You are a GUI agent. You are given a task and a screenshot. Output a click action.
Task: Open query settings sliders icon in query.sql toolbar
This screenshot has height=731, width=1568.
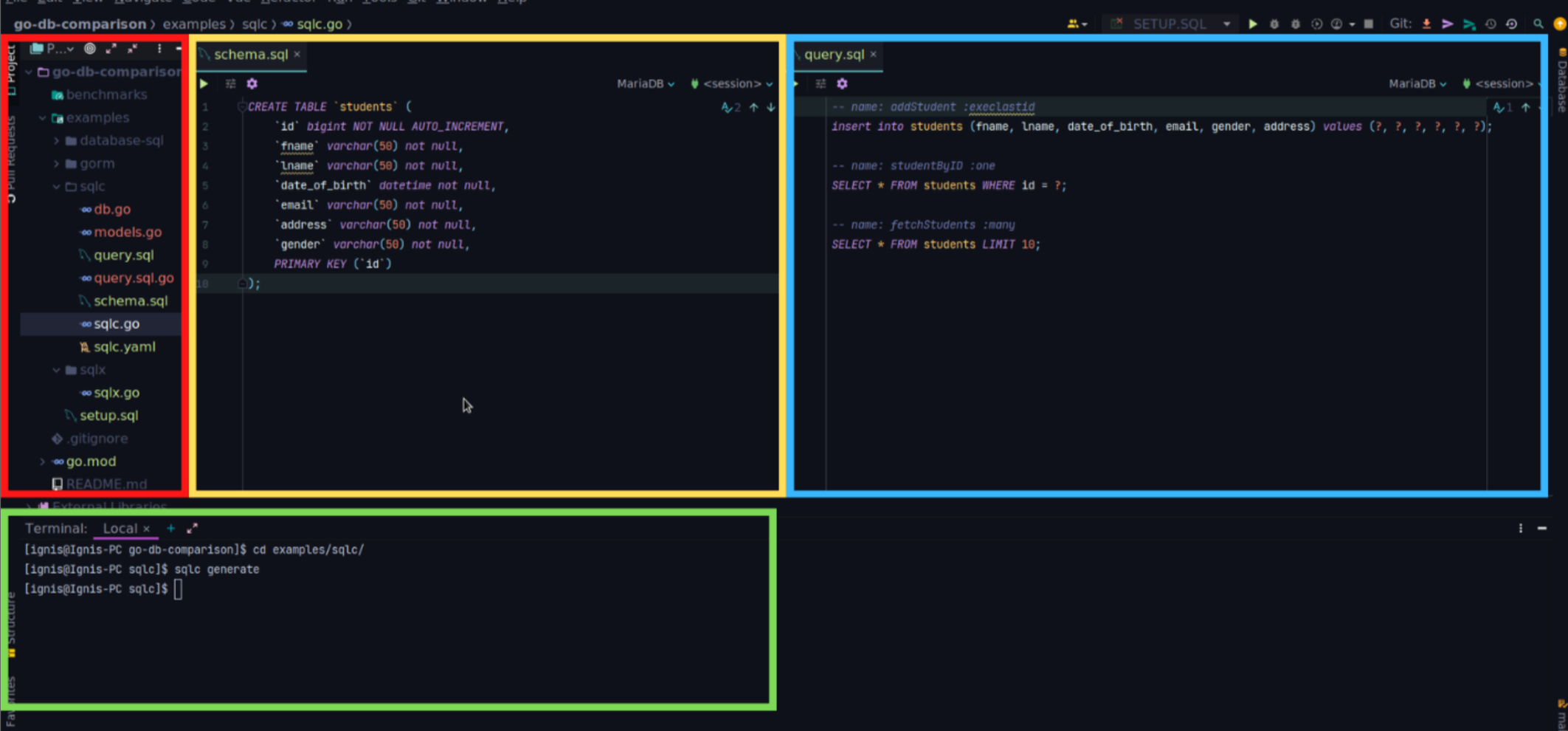(x=821, y=83)
